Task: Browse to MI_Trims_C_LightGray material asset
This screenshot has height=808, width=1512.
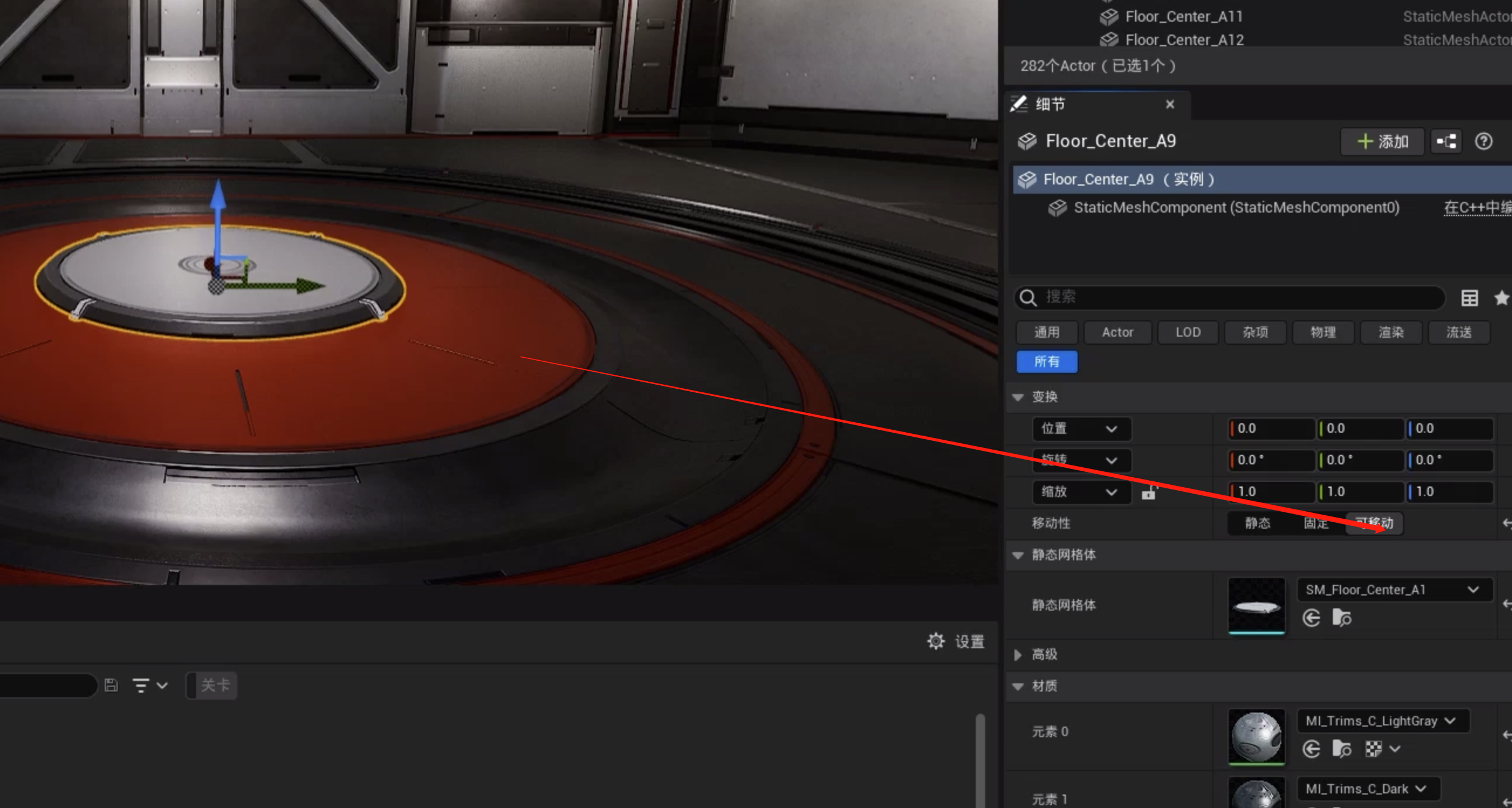Action: pos(1342,749)
